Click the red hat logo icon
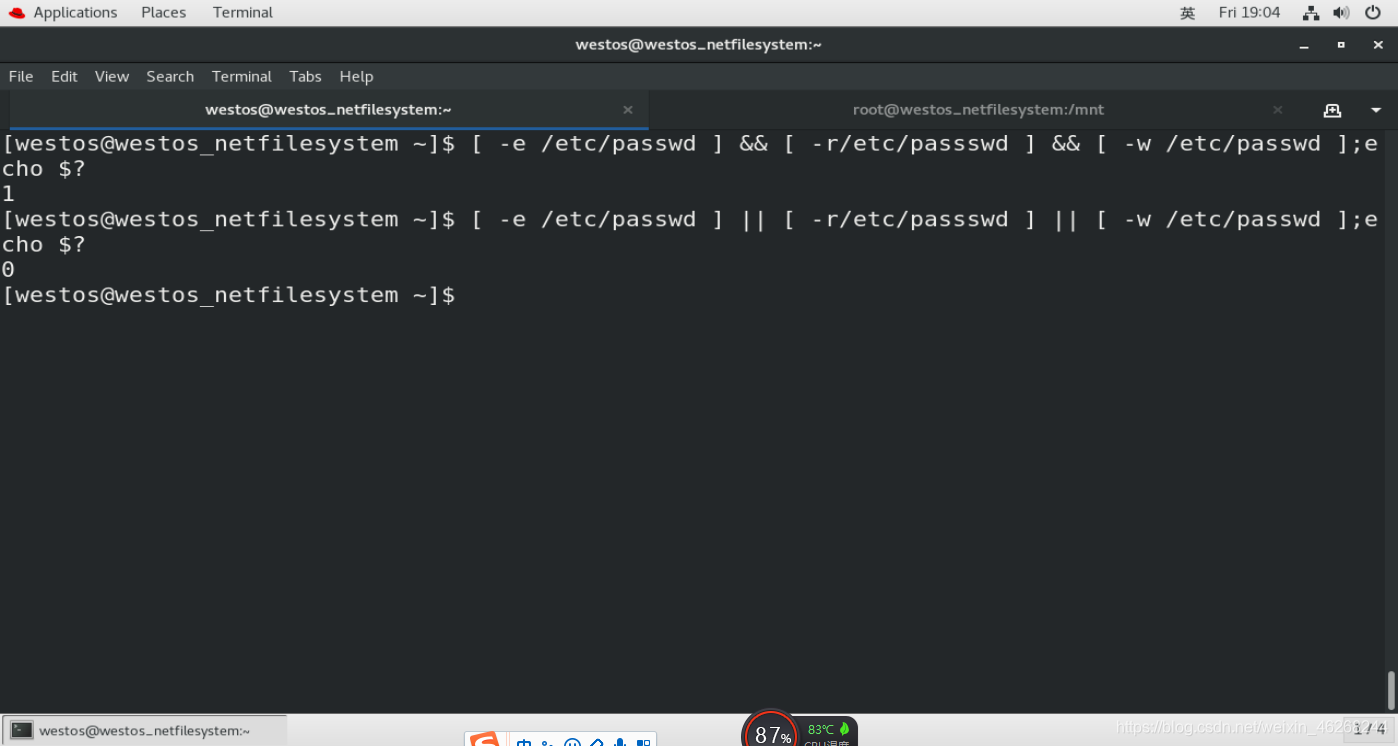 [x=16, y=12]
